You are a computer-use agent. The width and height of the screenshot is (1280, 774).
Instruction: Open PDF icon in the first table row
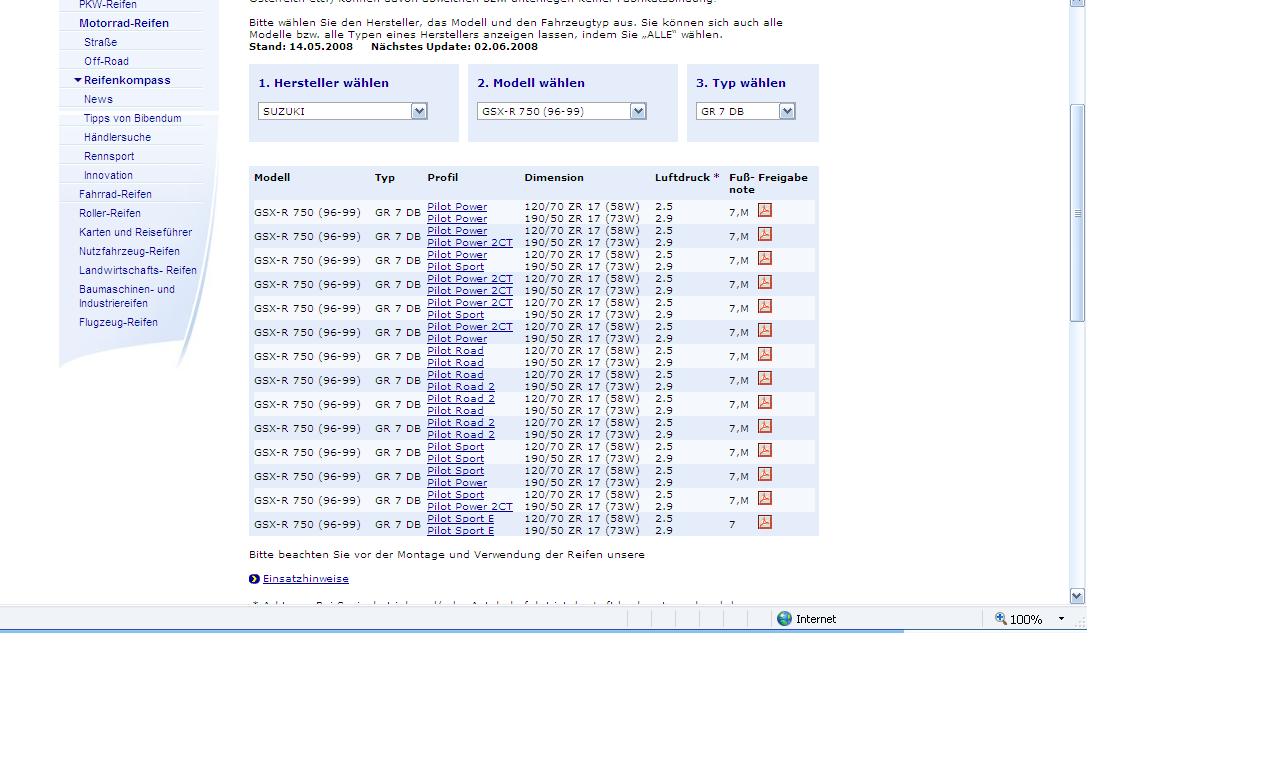[764, 210]
